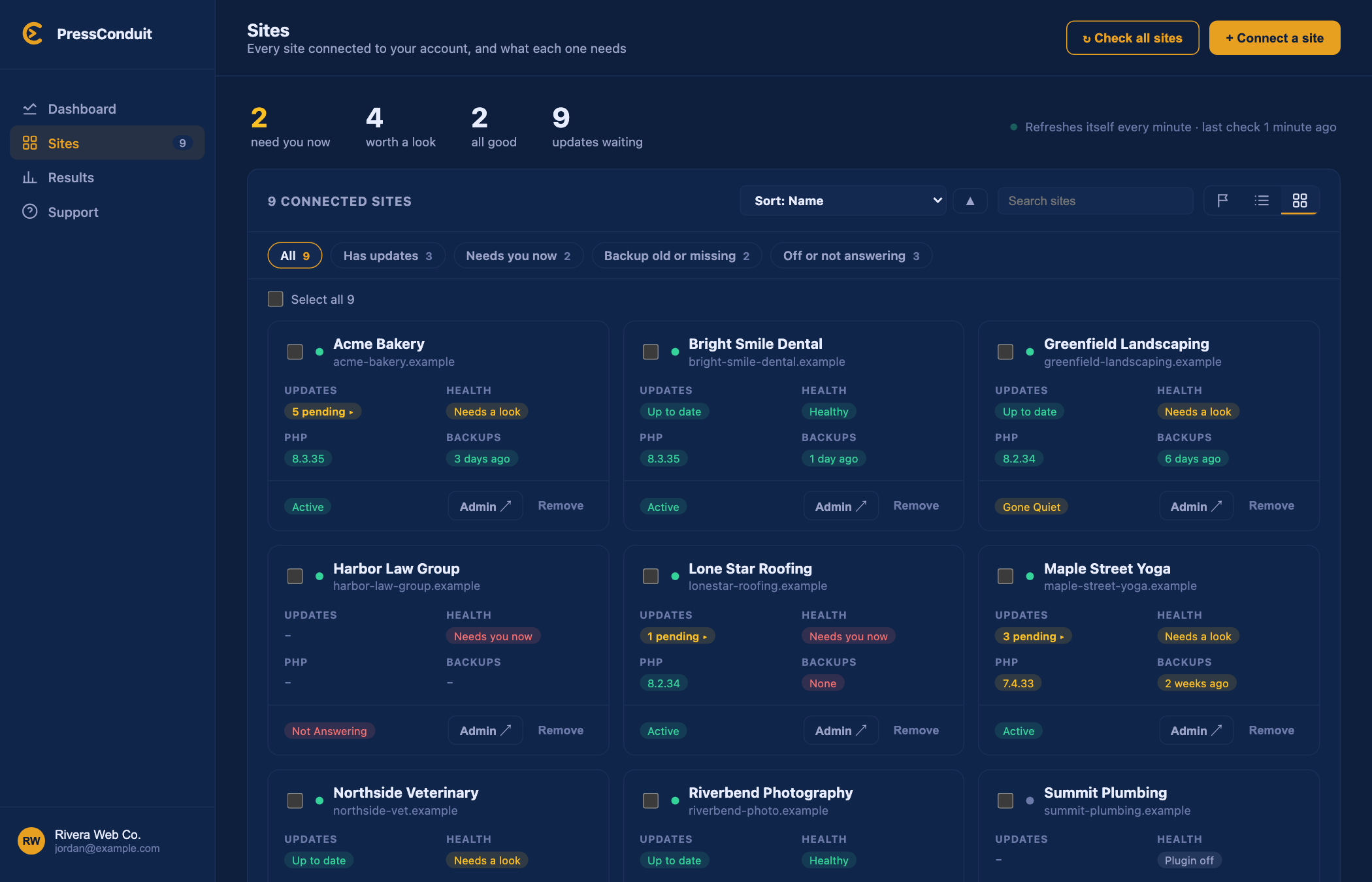Check the Acme Bakery checkbox
The image size is (1372, 882).
click(295, 352)
